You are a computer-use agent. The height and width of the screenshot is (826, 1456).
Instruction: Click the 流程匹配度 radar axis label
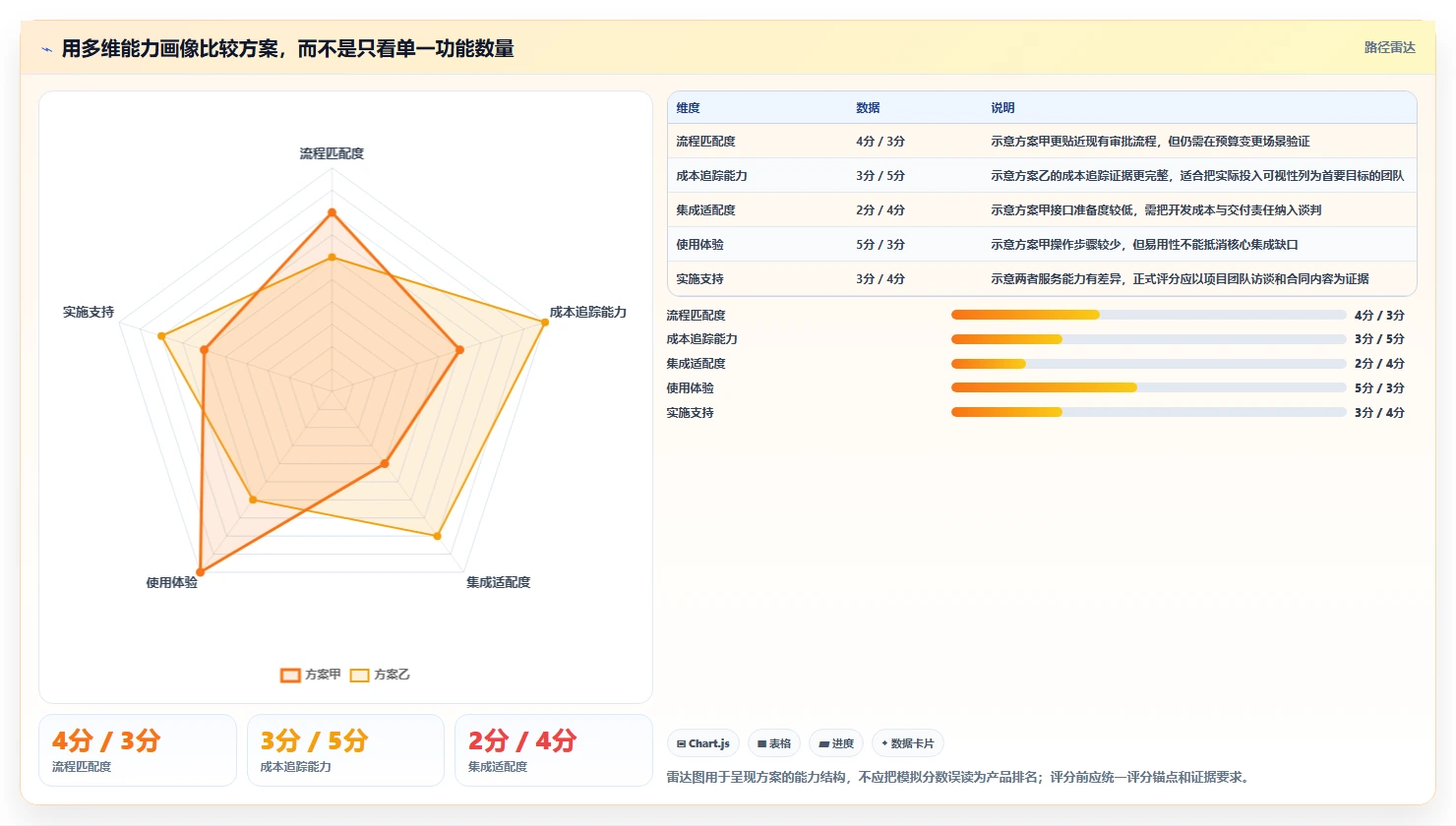pos(332,153)
